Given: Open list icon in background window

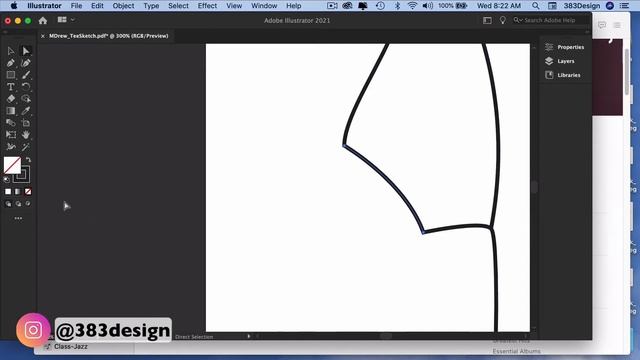Looking at the screenshot, I should point(617,25).
